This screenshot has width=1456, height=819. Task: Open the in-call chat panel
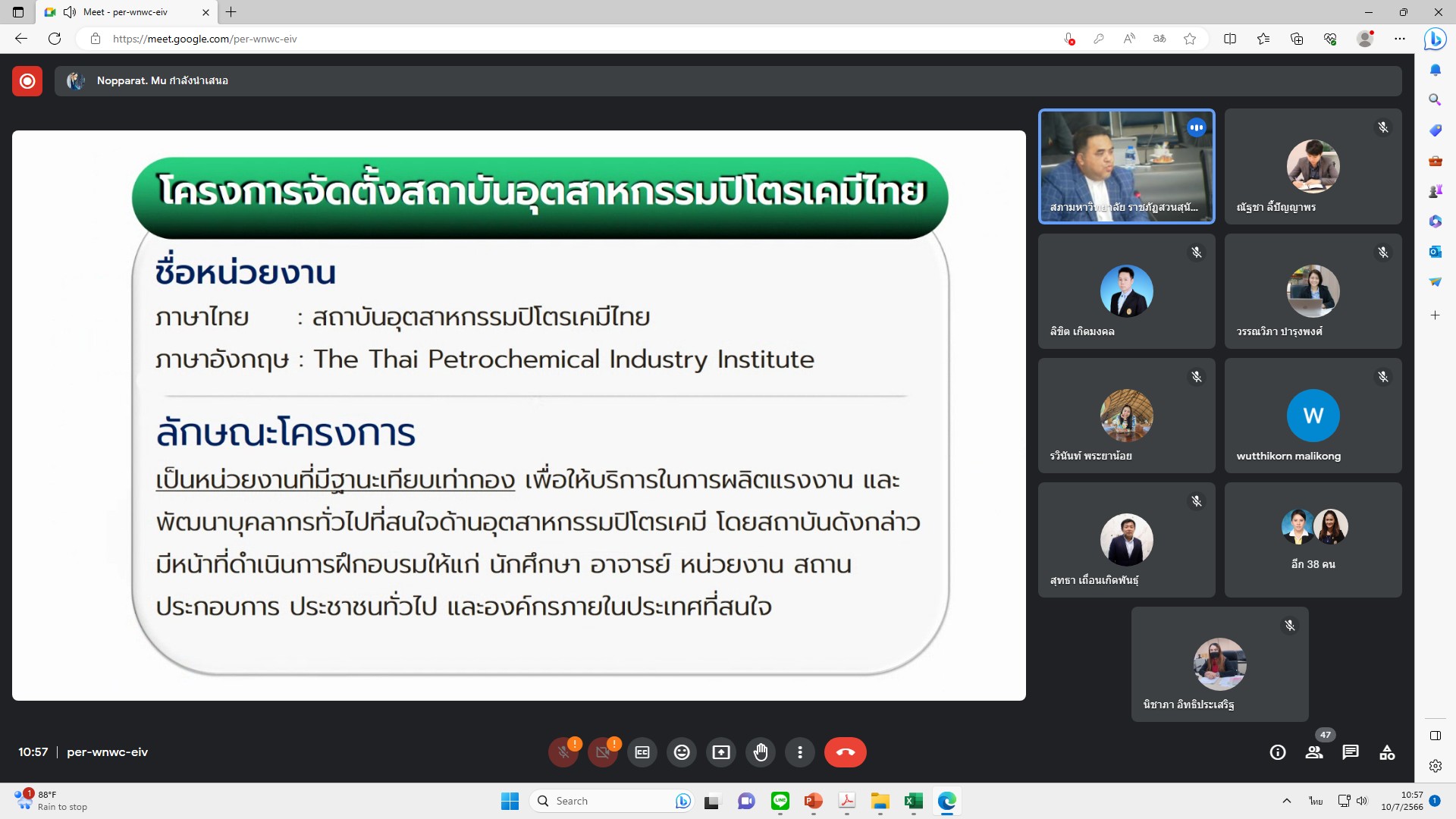(1350, 752)
